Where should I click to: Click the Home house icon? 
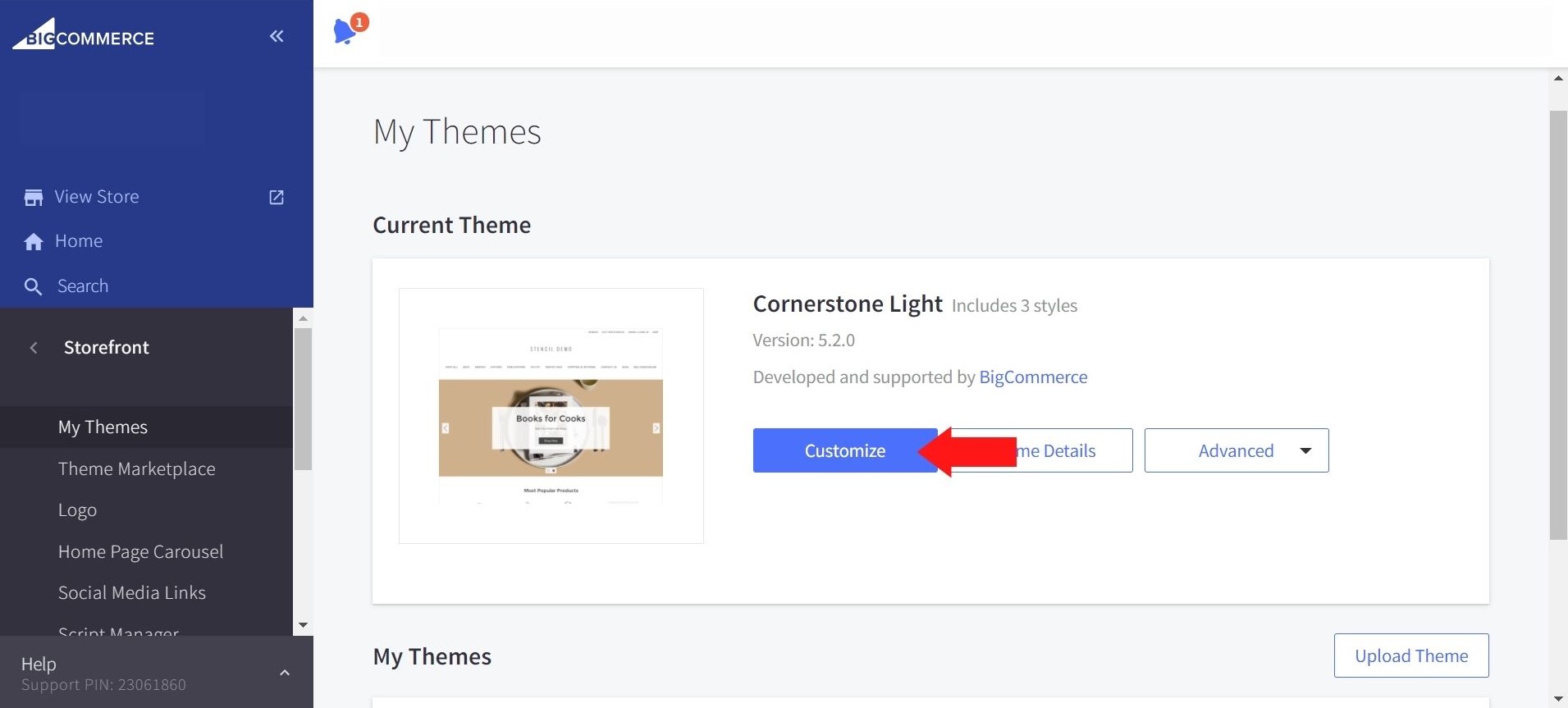pyautogui.click(x=34, y=242)
